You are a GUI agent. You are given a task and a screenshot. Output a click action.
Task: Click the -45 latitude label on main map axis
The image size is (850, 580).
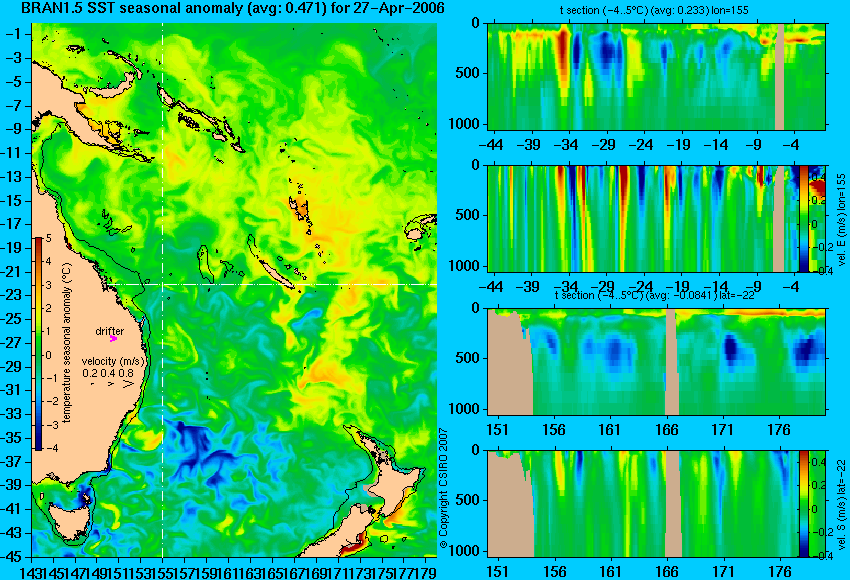click(12, 557)
